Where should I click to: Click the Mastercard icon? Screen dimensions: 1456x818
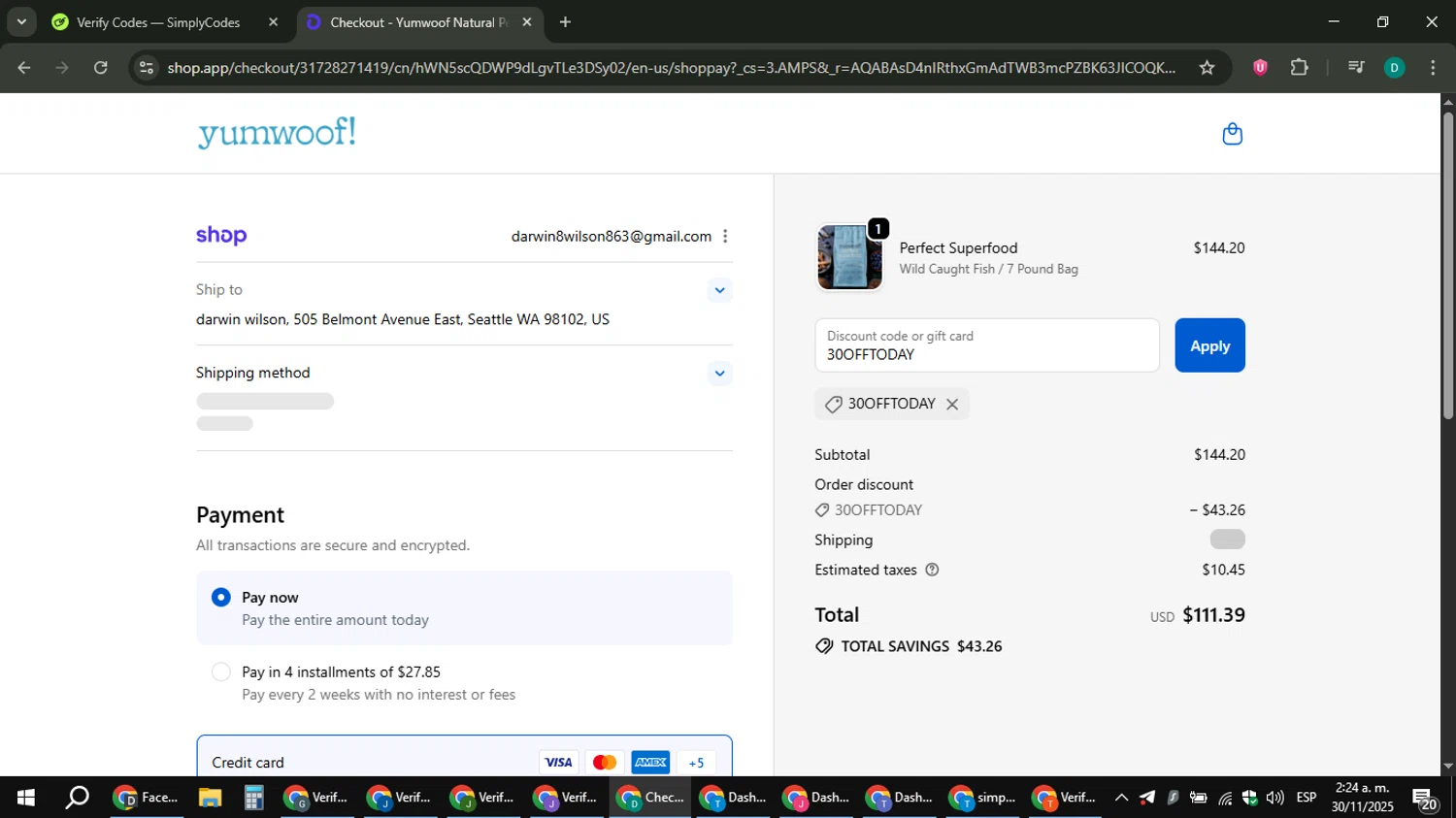(x=605, y=763)
